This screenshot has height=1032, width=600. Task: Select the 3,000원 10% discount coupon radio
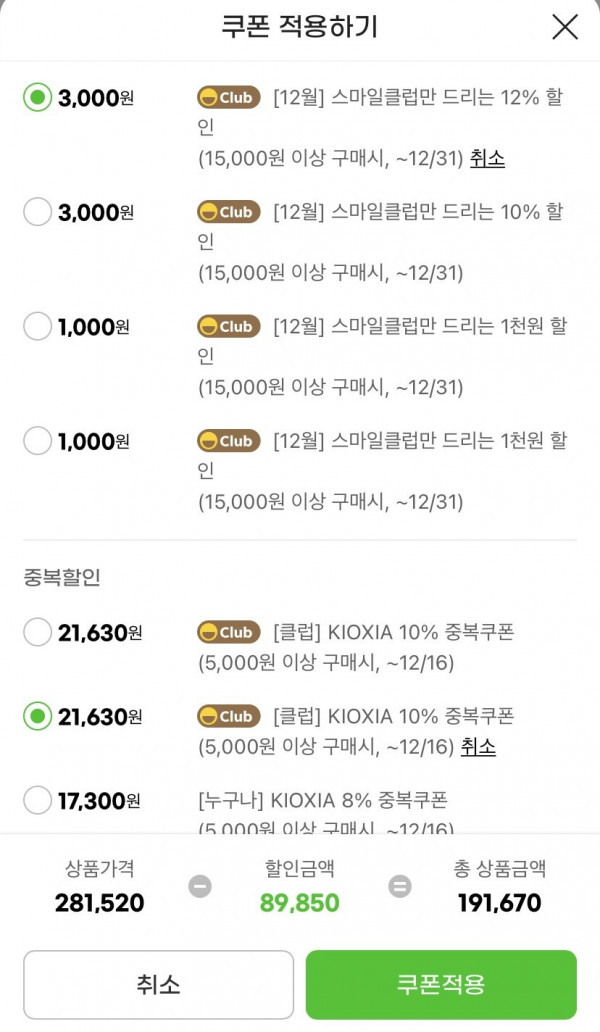coord(38,212)
